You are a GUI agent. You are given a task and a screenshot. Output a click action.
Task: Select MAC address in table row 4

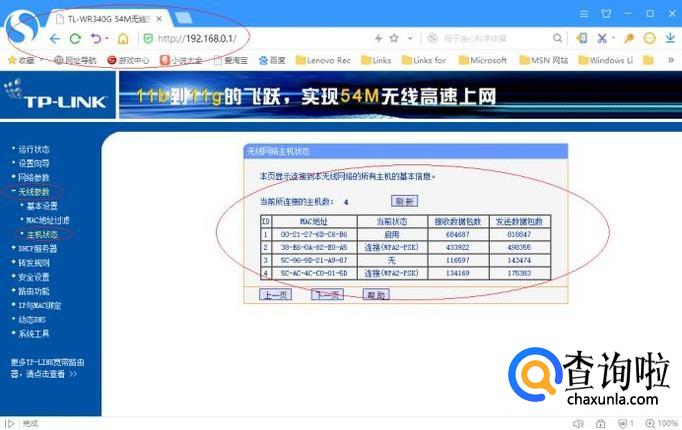point(314,273)
